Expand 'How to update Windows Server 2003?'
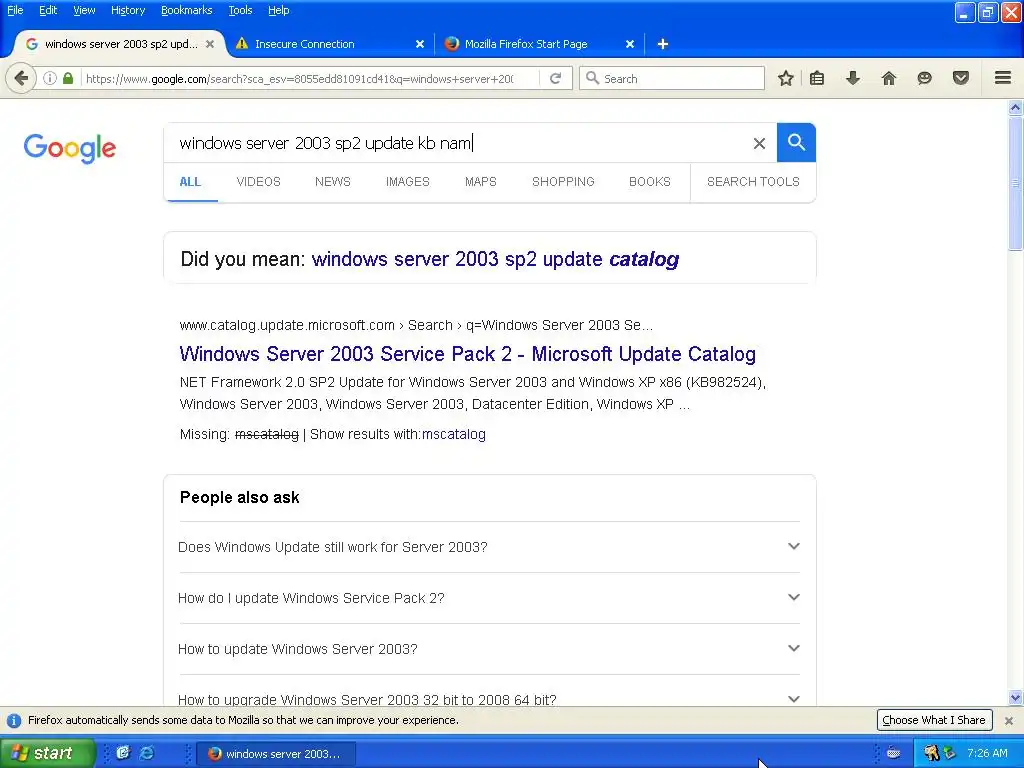Screen dimensions: 1024x768 489,648
